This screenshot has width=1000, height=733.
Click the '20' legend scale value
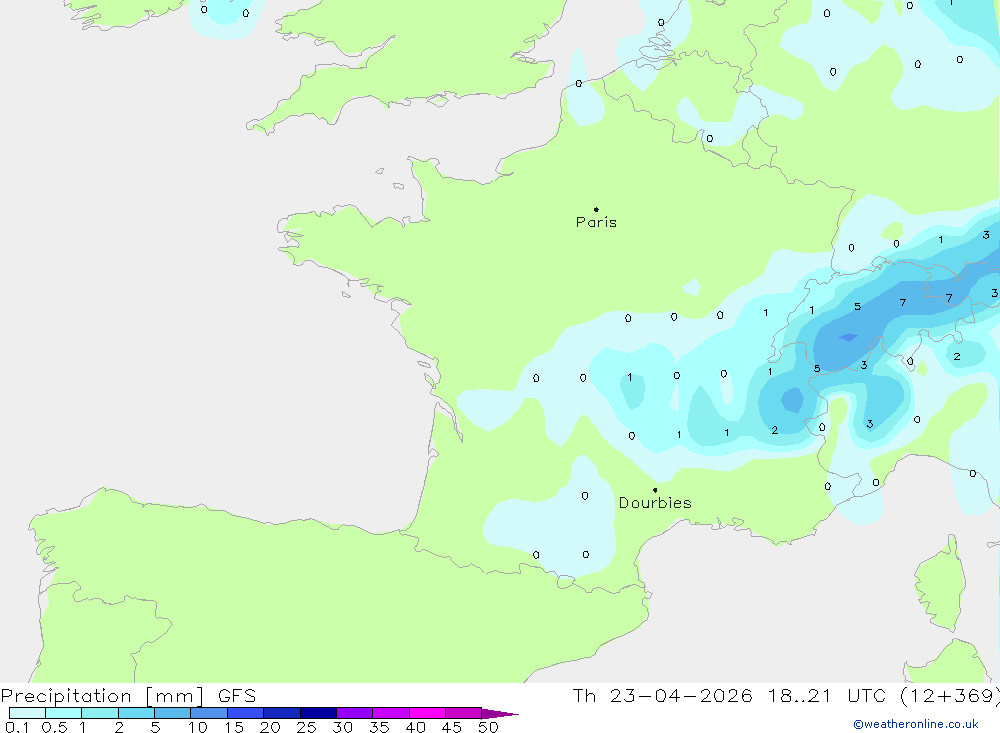point(270,727)
